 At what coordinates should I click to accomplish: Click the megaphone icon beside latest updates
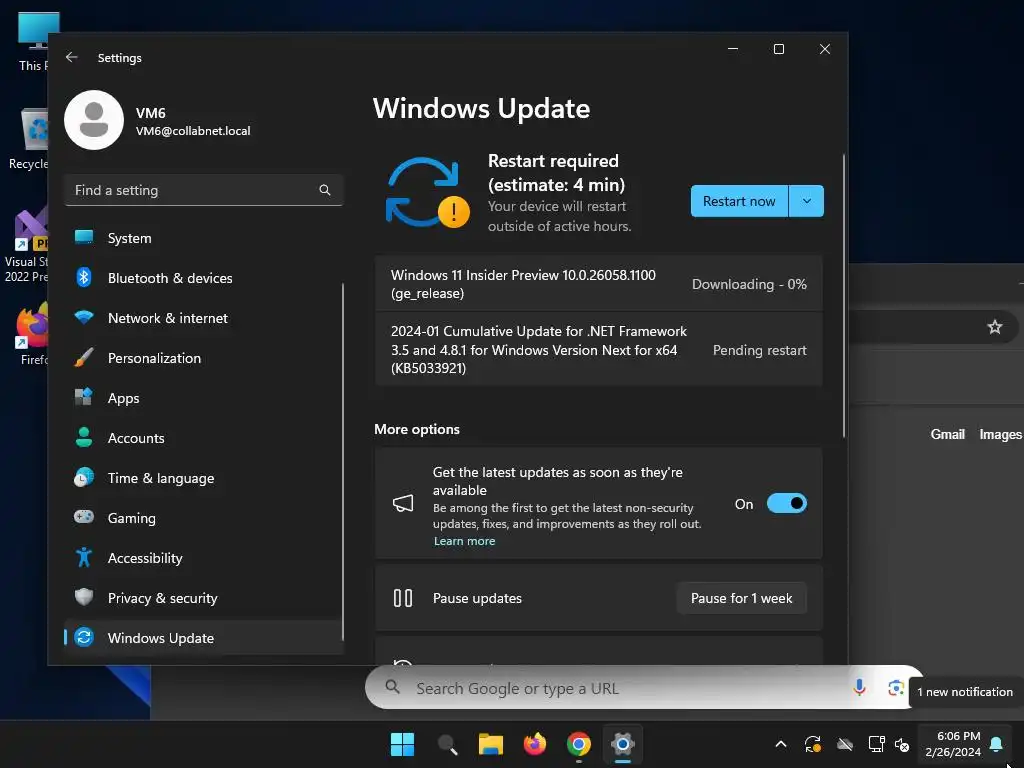click(x=403, y=503)
